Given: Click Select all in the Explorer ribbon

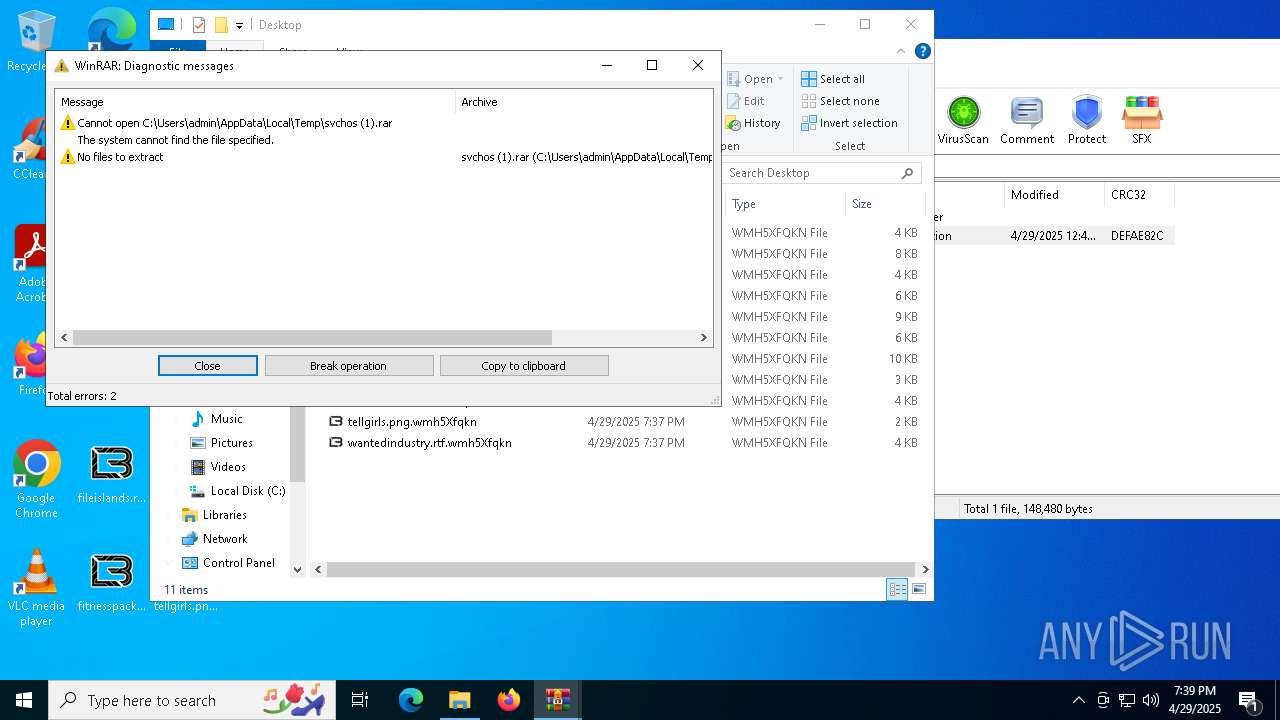Looking at the screenshot, I should click(833, 79).
